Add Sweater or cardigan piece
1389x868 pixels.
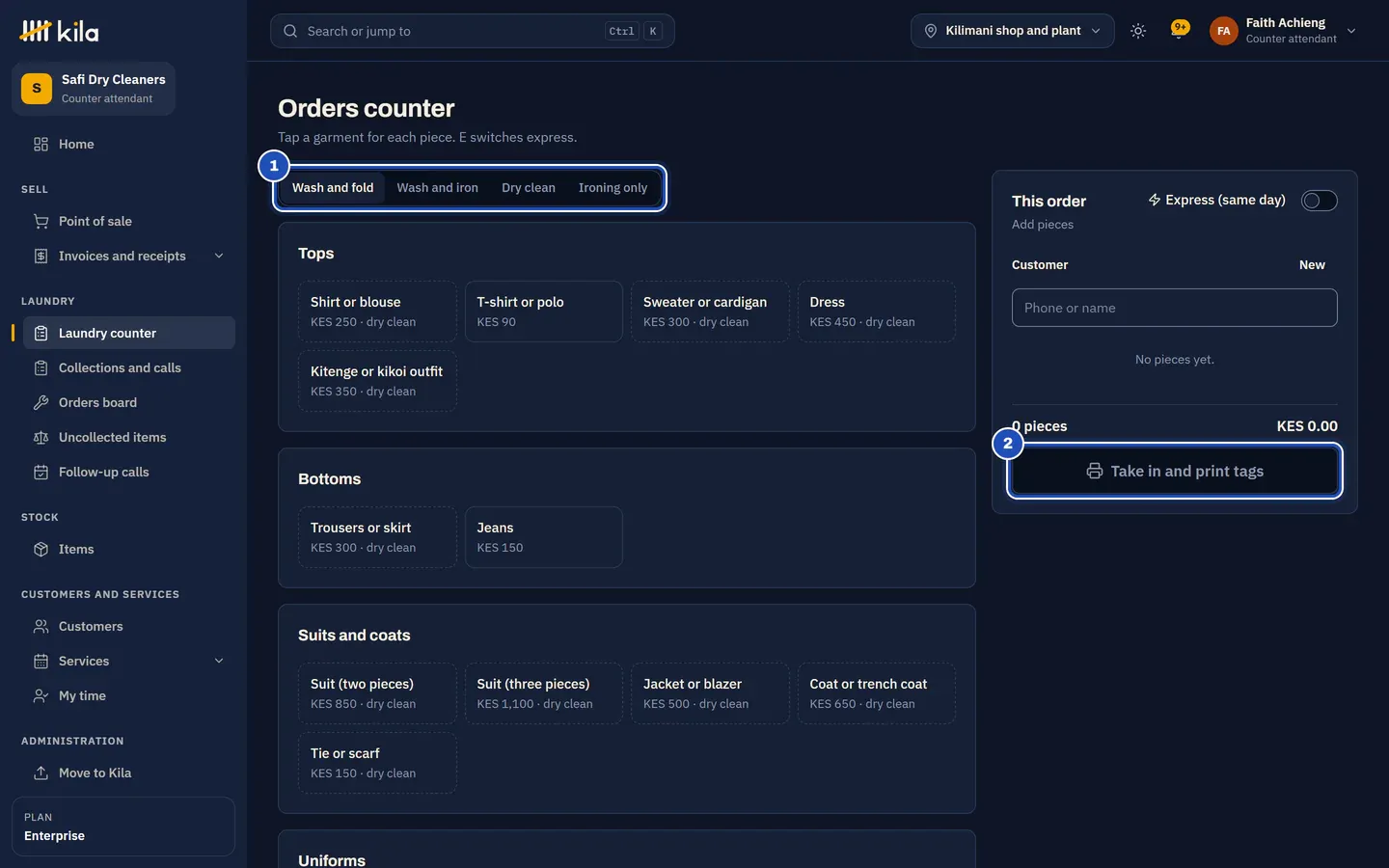coord(710,312)
